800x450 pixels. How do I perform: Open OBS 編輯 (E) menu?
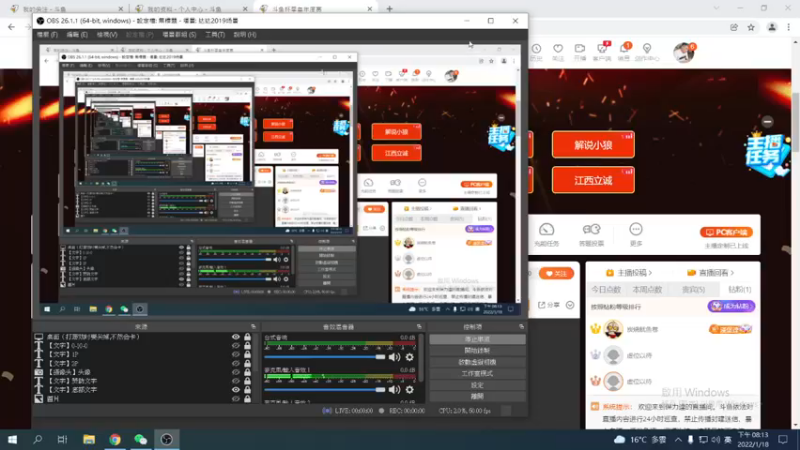(x=77, y=35)
